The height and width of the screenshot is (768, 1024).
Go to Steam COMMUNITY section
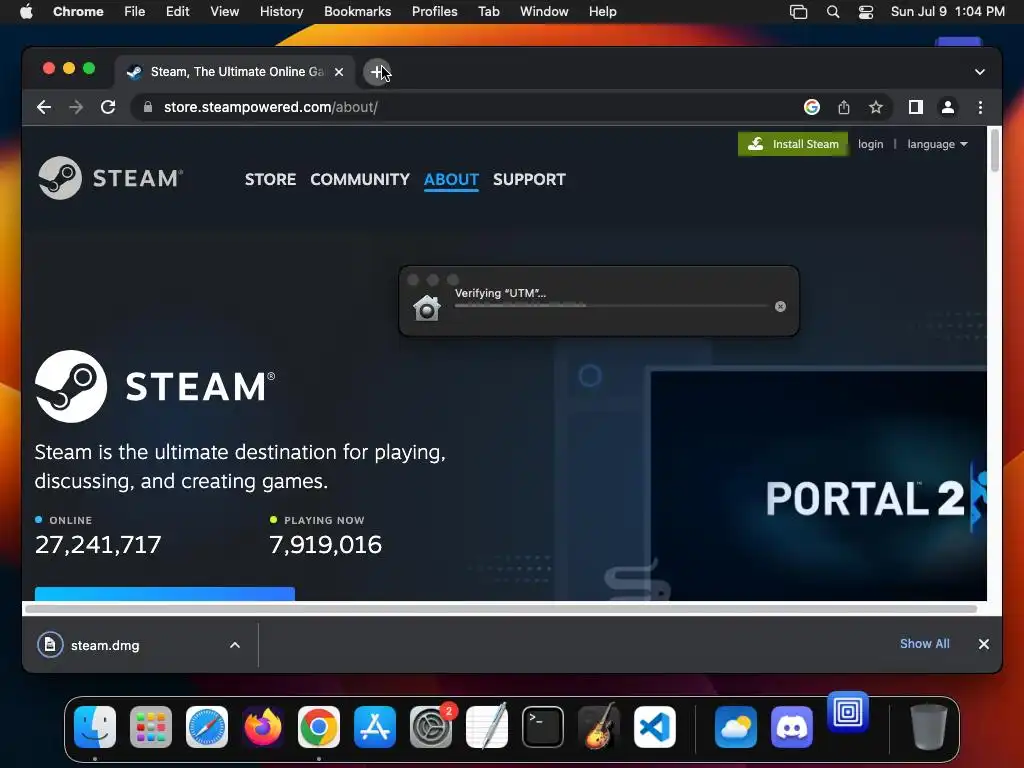tap(360, 180)
